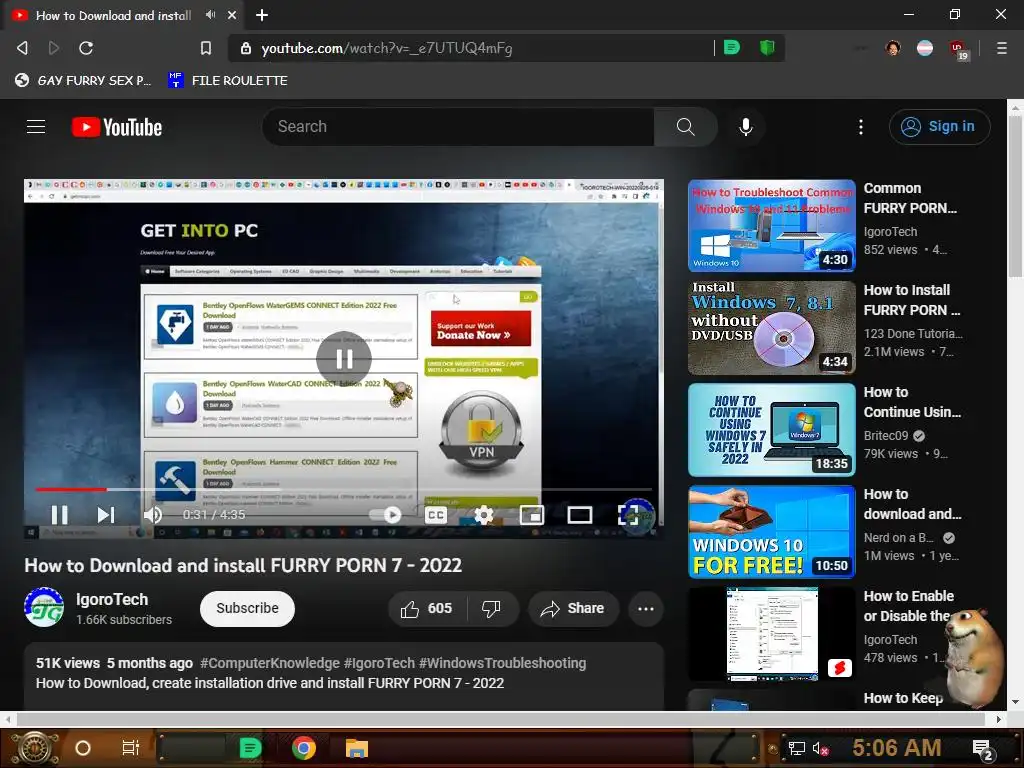Focus the YouTube search field

(x=458, y=127)
